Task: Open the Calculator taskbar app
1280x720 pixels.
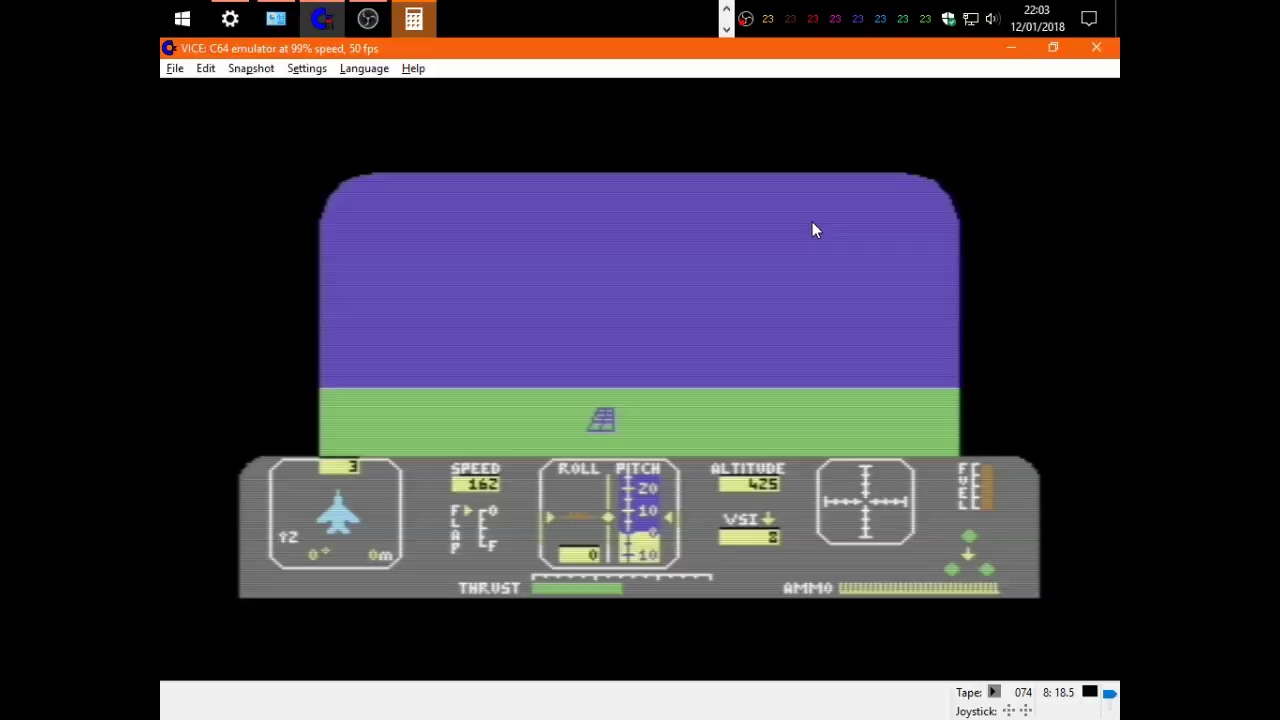Action: point(413,18)
